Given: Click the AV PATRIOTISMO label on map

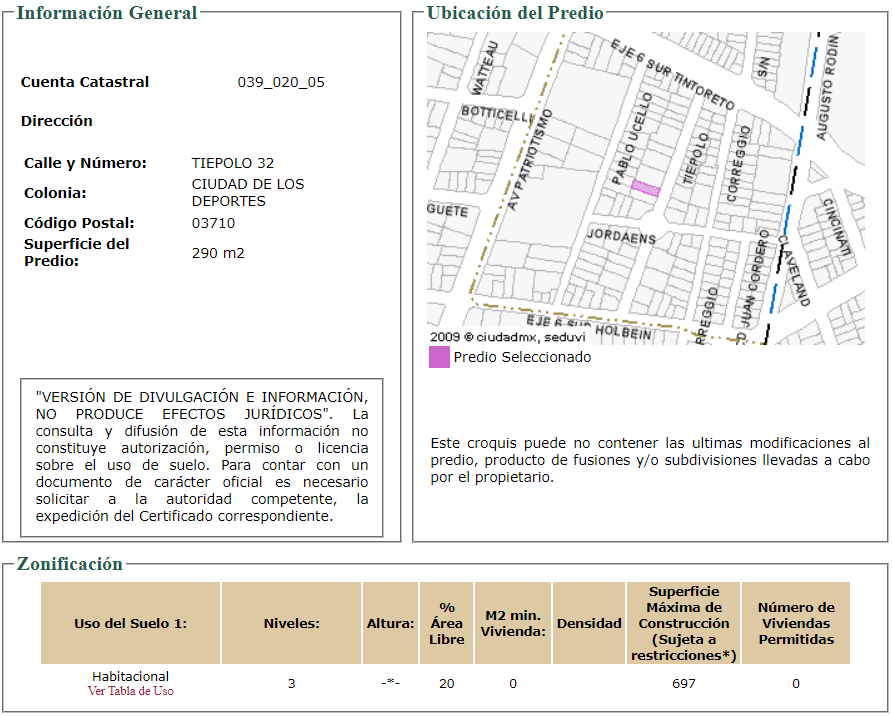Looking at the screenshot, I should pos(529,160).
